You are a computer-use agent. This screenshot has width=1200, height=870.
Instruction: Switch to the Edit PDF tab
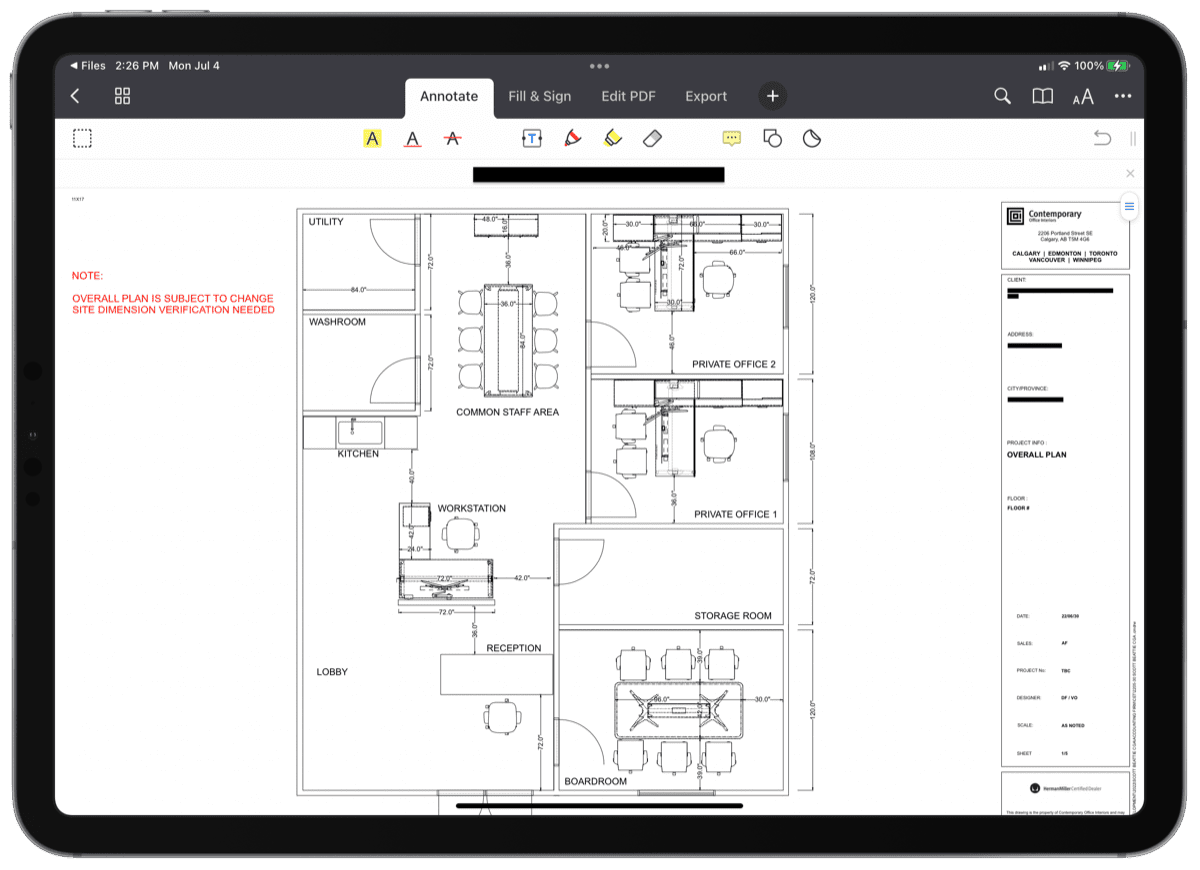628,96
